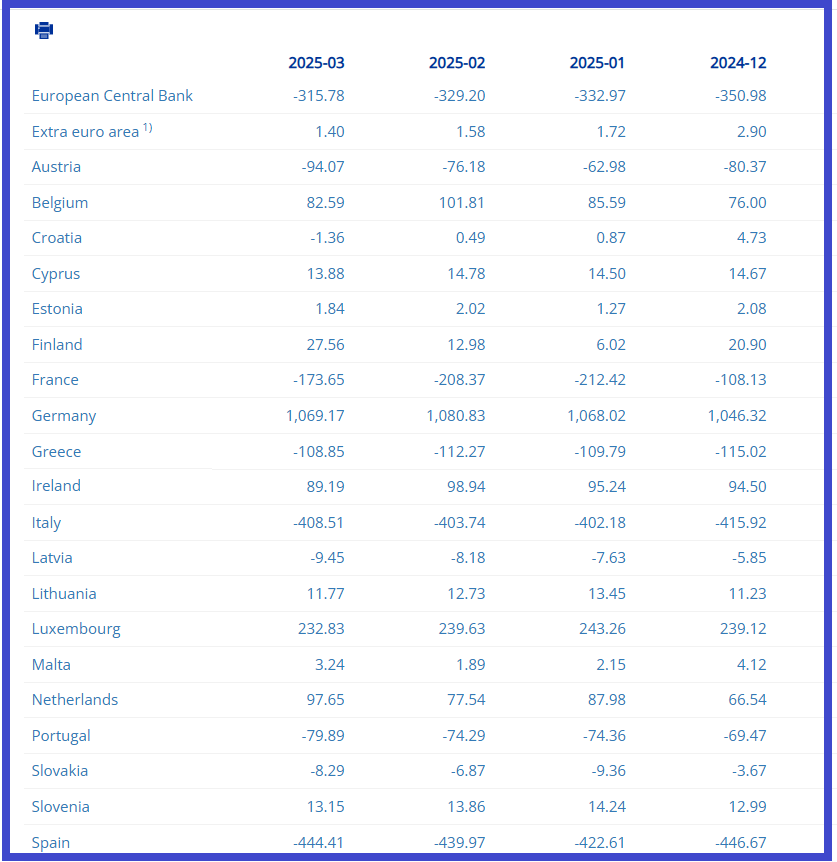837x862 pixels.
Task: Click the 2025-01 column header
Action: 597,63
